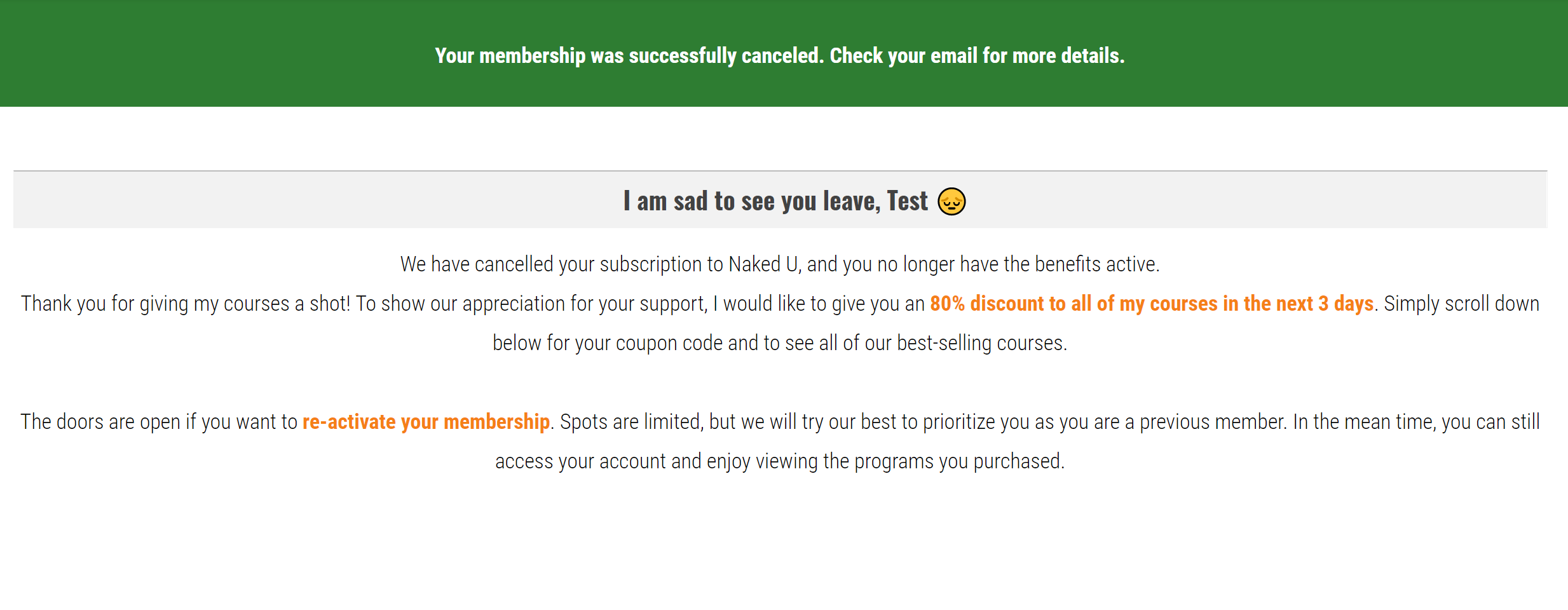Screen dimensions: 1568x610
Task: Click 'Thank you for giving my courses a shot!'
Action: tap(186, 304)
